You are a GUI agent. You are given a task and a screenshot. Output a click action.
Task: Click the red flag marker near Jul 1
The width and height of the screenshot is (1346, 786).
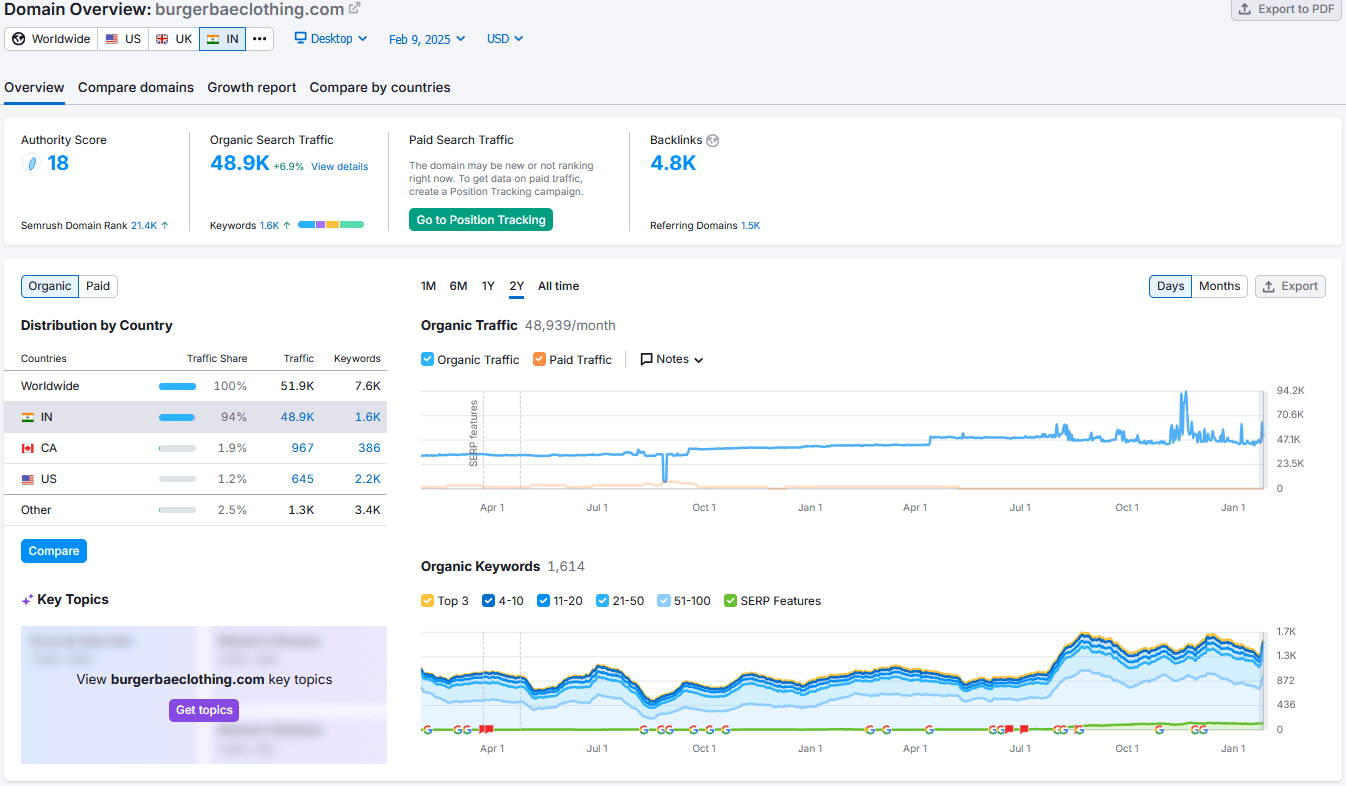[x=1024, y=730]
